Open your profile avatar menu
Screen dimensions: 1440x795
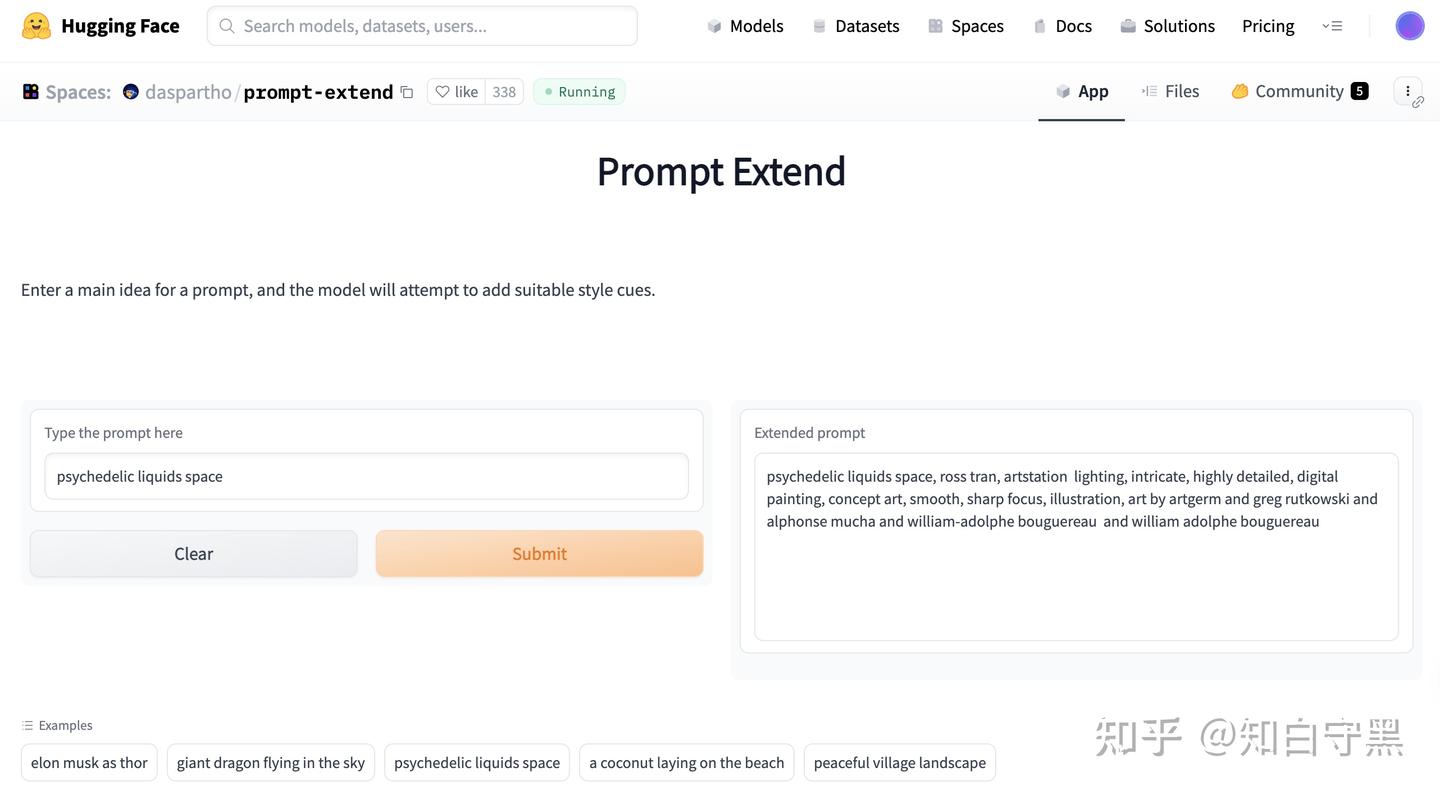click(1409, 25)
